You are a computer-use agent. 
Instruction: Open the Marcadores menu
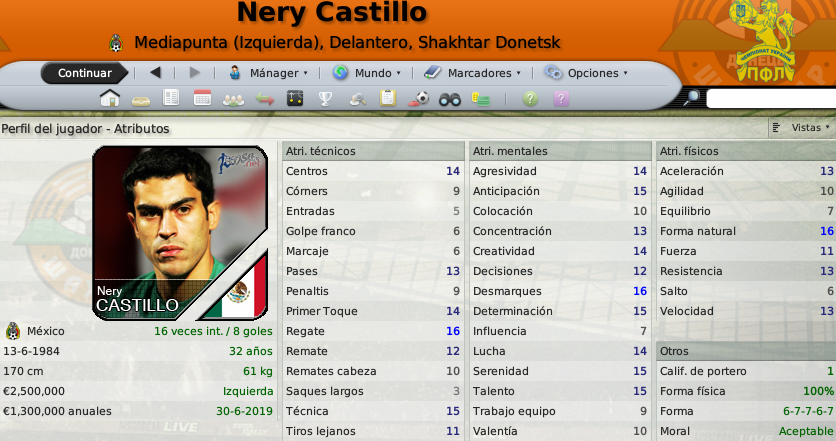coord(472,73)
